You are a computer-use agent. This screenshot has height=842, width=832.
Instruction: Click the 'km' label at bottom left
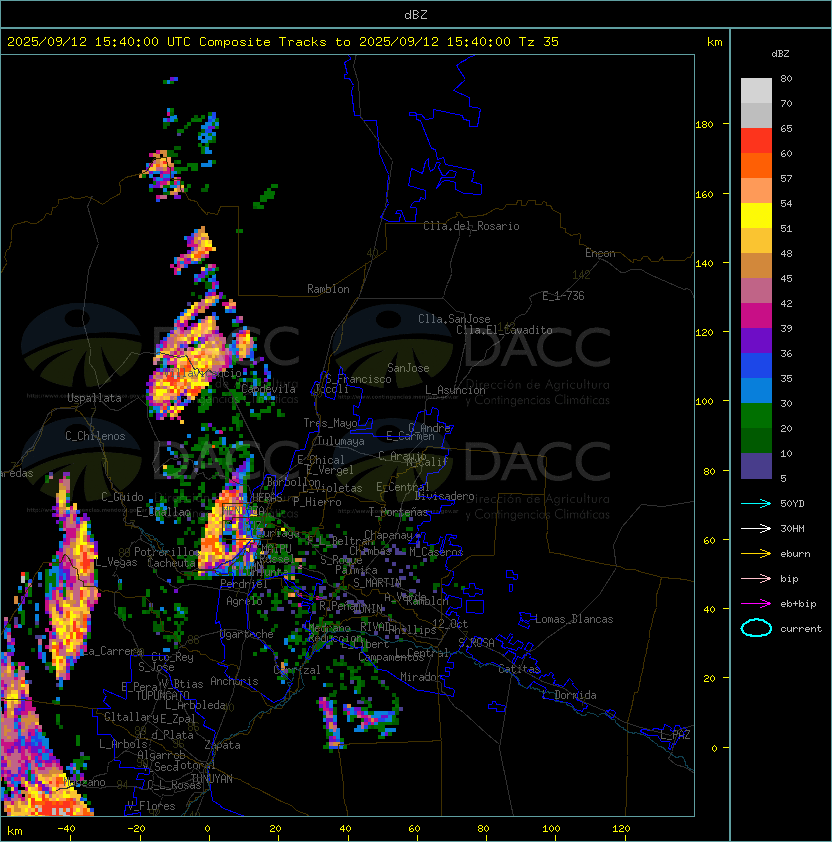(x=15, y=831)
